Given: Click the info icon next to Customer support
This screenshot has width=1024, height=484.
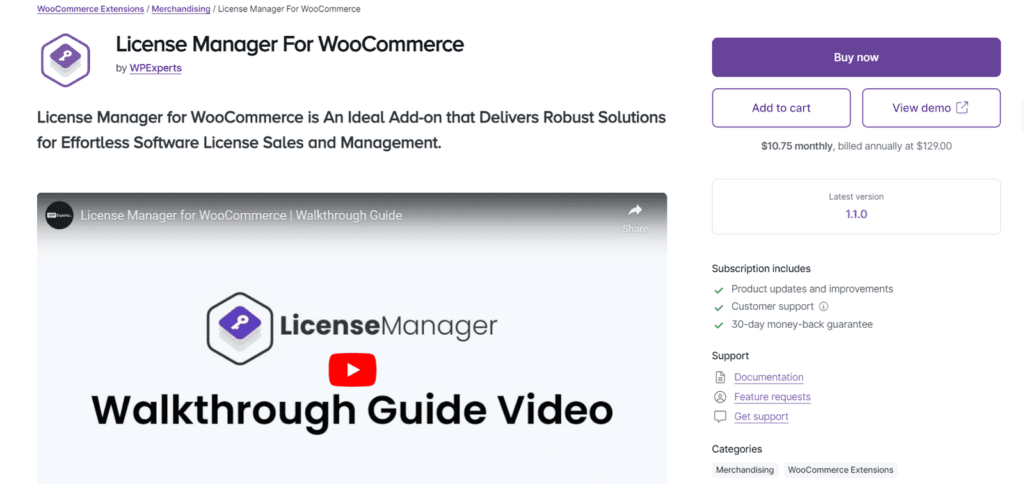Looking at the screenshot, I should coord(824,306).
